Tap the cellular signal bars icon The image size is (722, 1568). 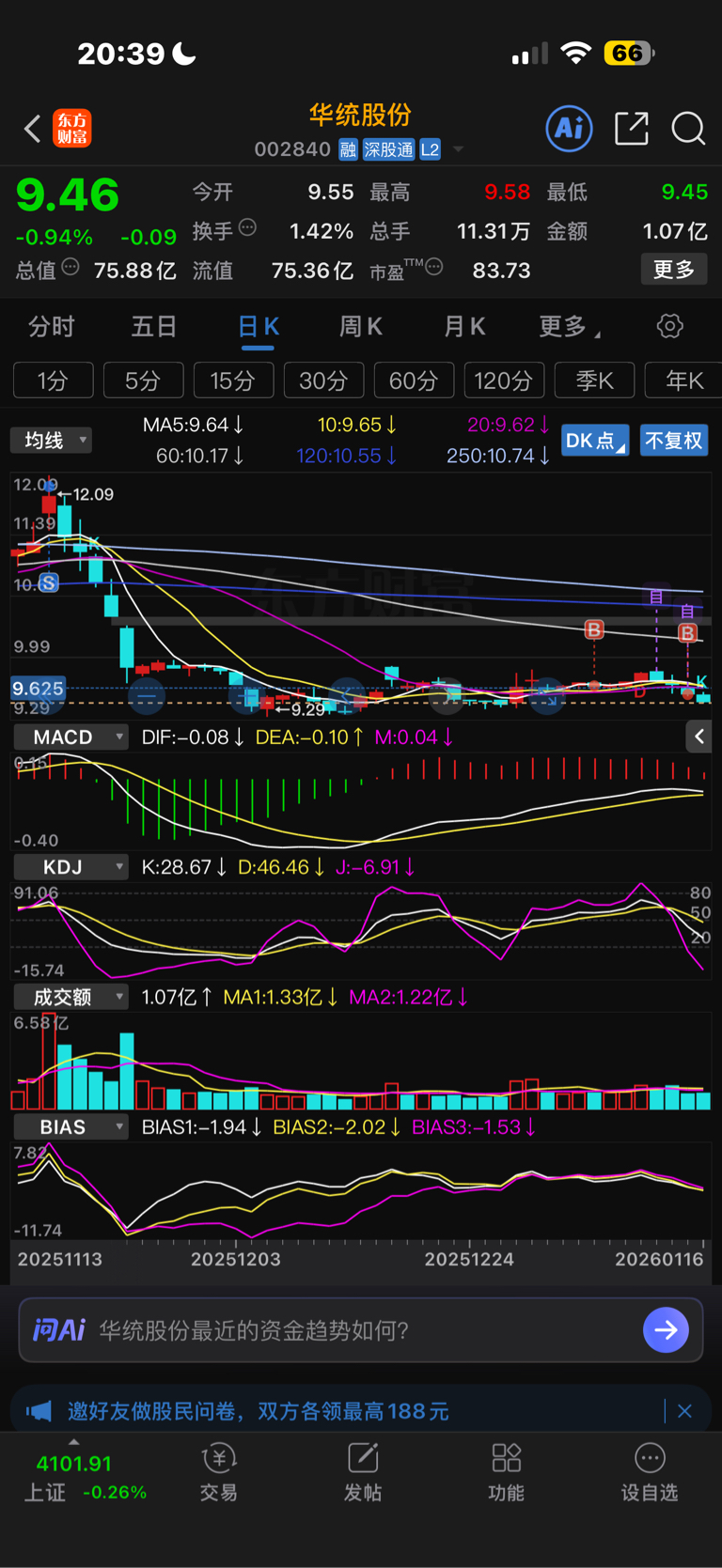[529, 54]
